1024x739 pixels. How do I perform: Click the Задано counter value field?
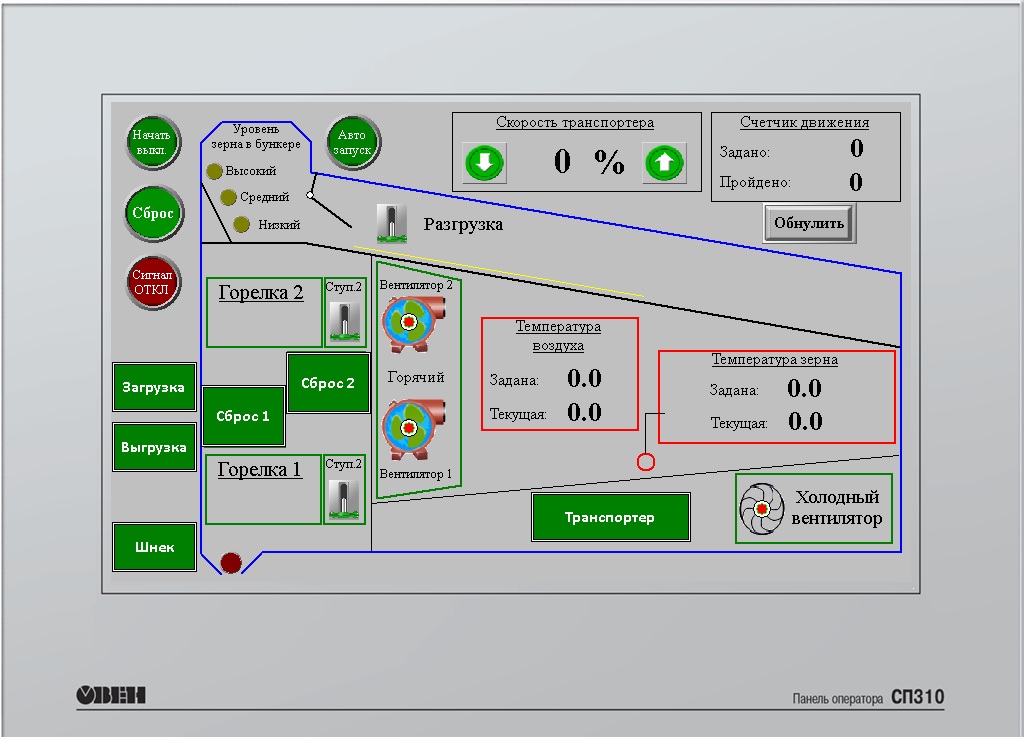coord(856,150)
